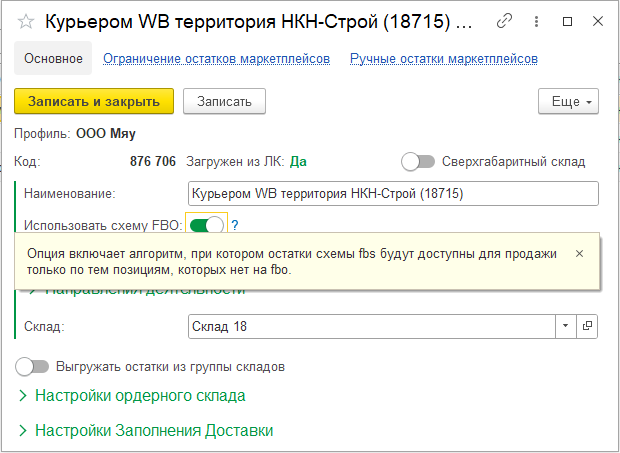
Task: Click the green Да status text
Action: click(298, 162)
